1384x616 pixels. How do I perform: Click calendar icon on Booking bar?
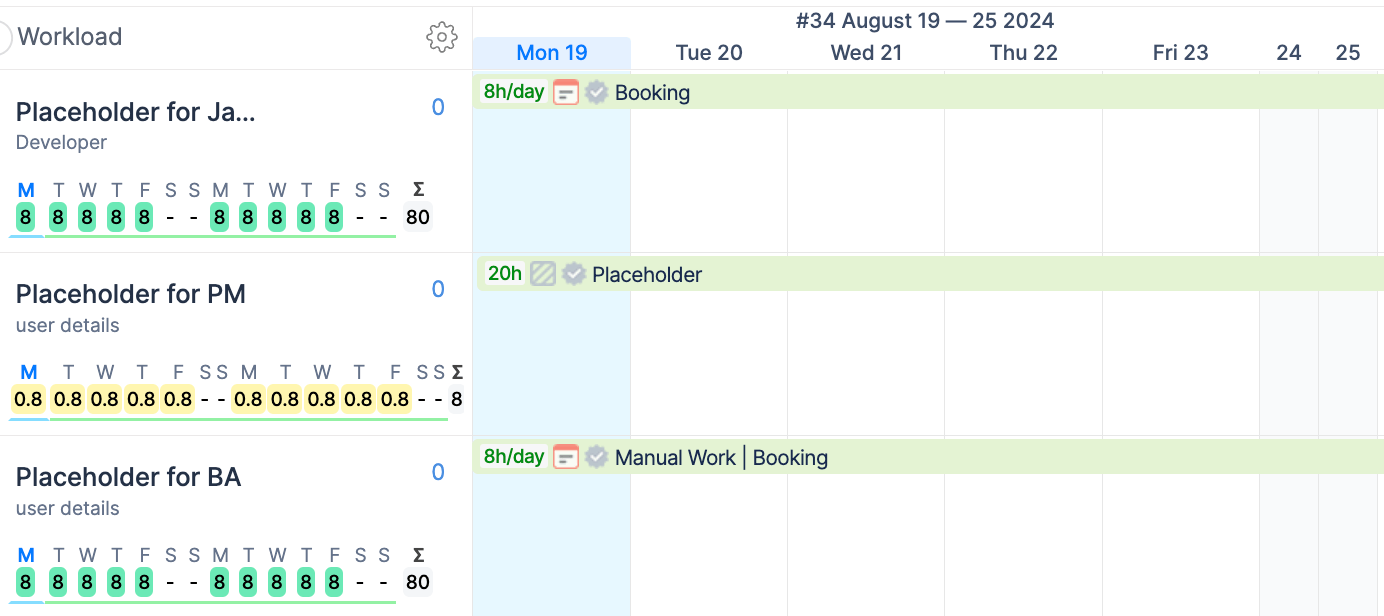[x=566, y=93]
